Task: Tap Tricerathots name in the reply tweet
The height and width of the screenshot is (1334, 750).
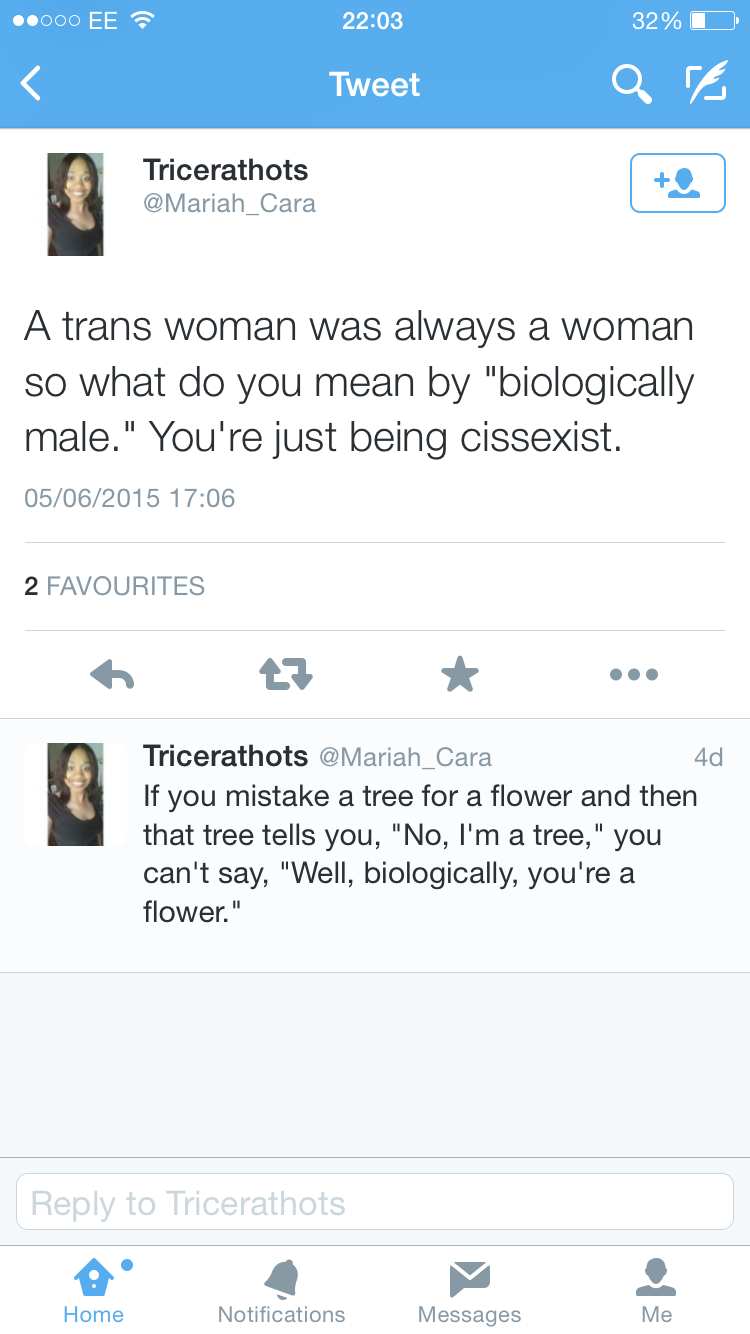Action: (x=225, y=756)
